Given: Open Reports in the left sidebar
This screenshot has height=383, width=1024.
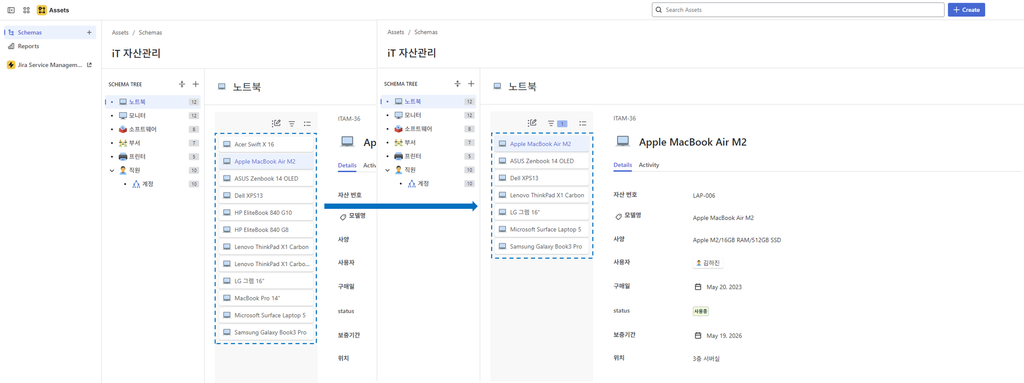Looking at the screenshot, I should 50,46.
